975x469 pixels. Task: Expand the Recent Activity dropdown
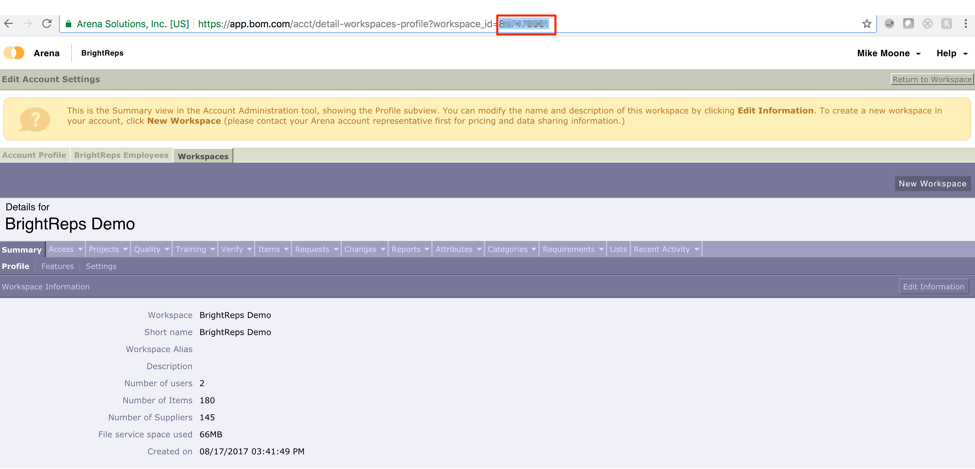click(667, 249)
